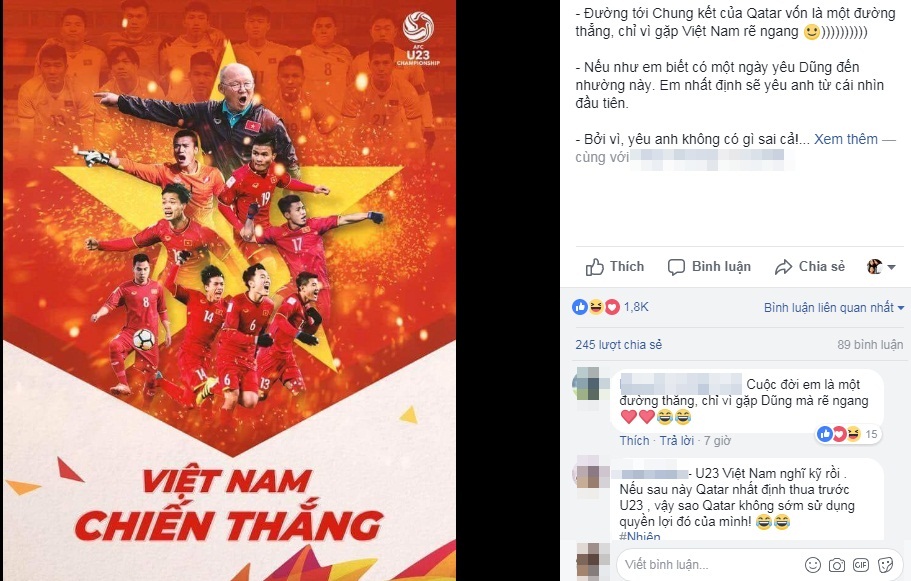Open the emoji picker in comment box
911x581 pixels.
(813, 565)
